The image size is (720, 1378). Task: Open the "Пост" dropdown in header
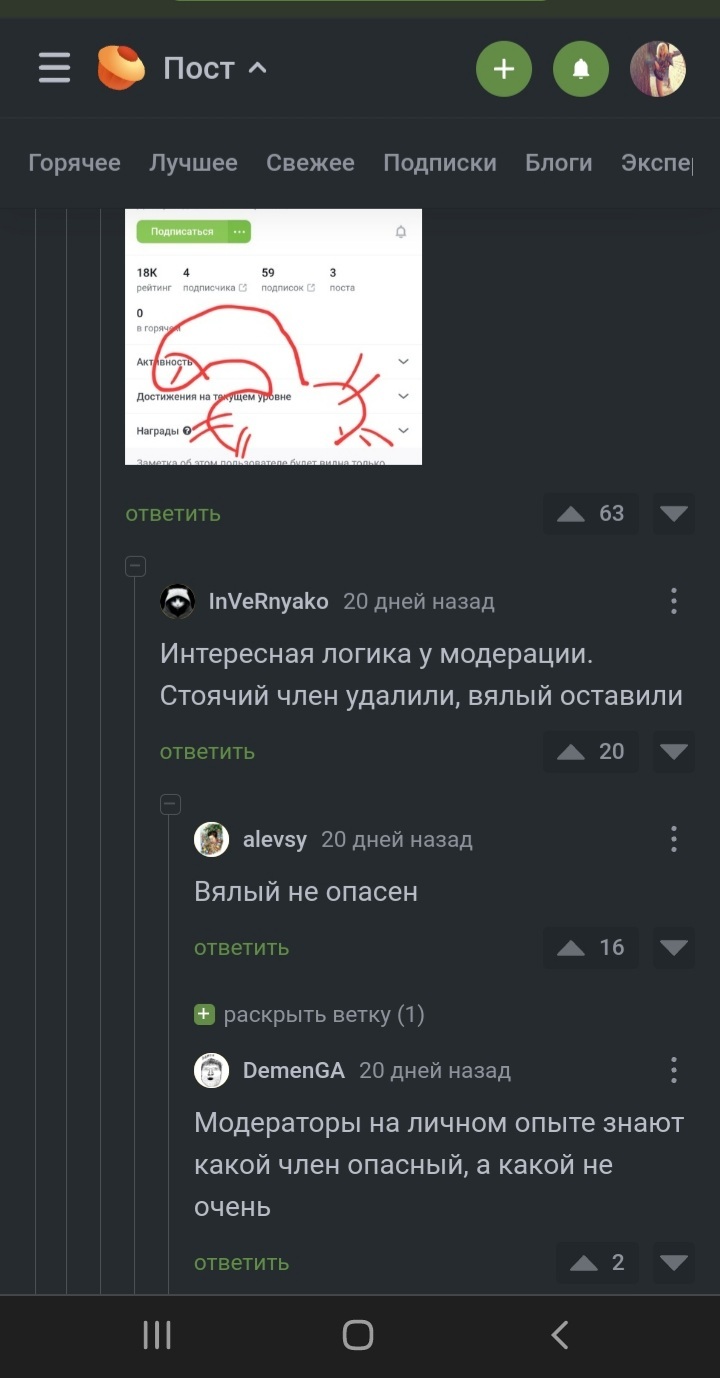click(215, 68)
